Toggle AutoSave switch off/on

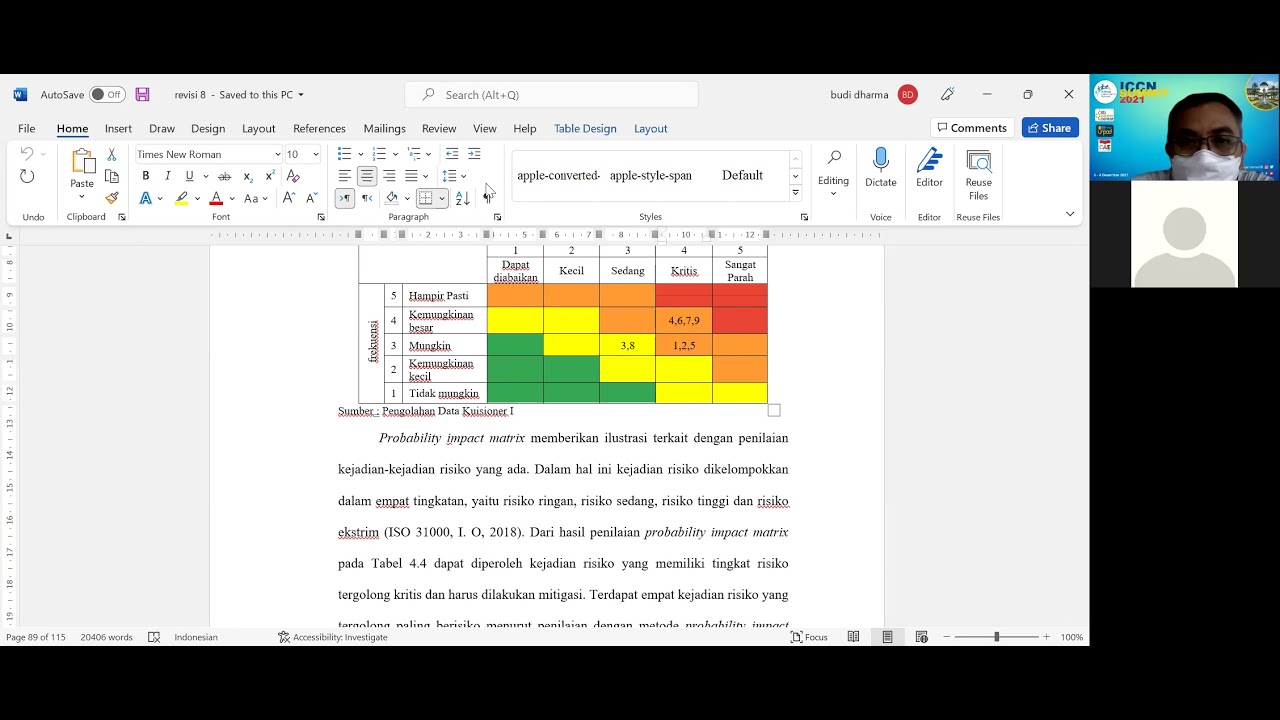coord(107,95)
